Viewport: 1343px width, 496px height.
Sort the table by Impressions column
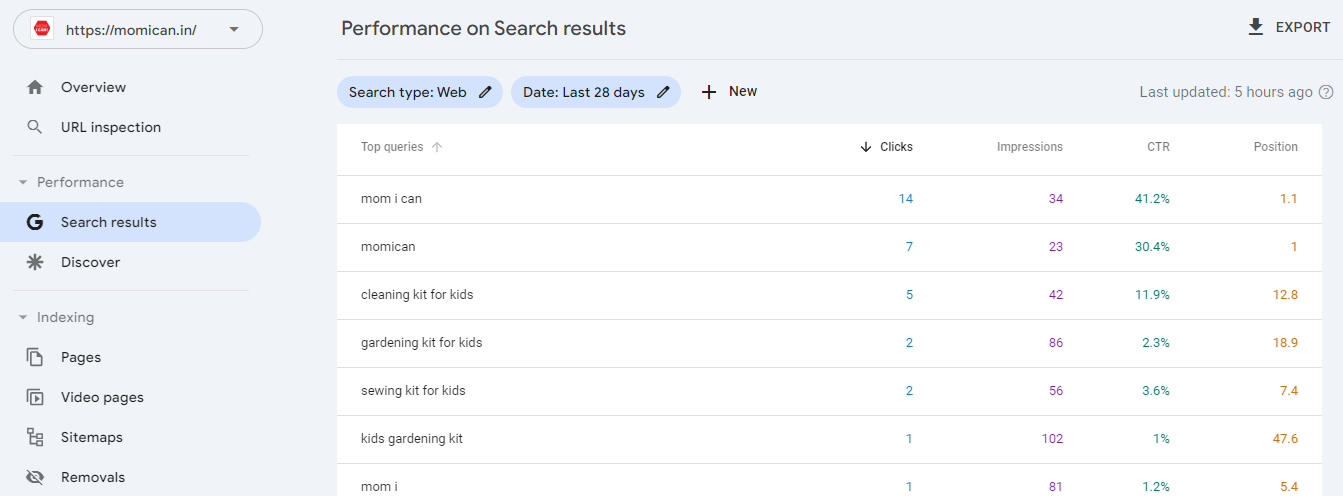(x=1029, y=147)
